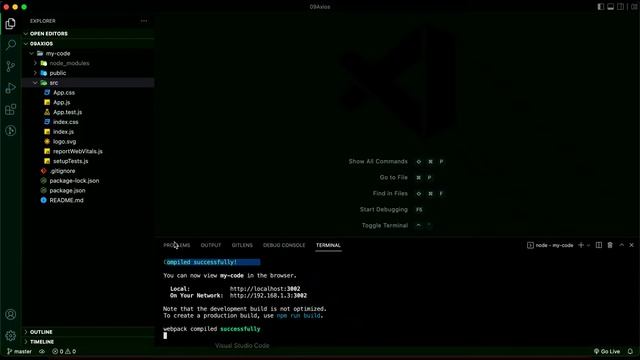The height and width of the screenshot is (360, 640).
Task: Switch to the GitLens tab
Action: (x=242, y=245)
